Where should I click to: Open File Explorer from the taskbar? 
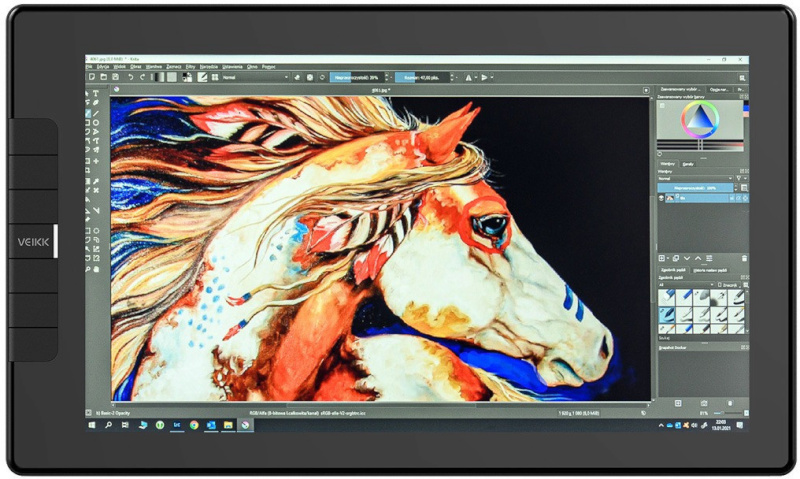click(228, 425)
